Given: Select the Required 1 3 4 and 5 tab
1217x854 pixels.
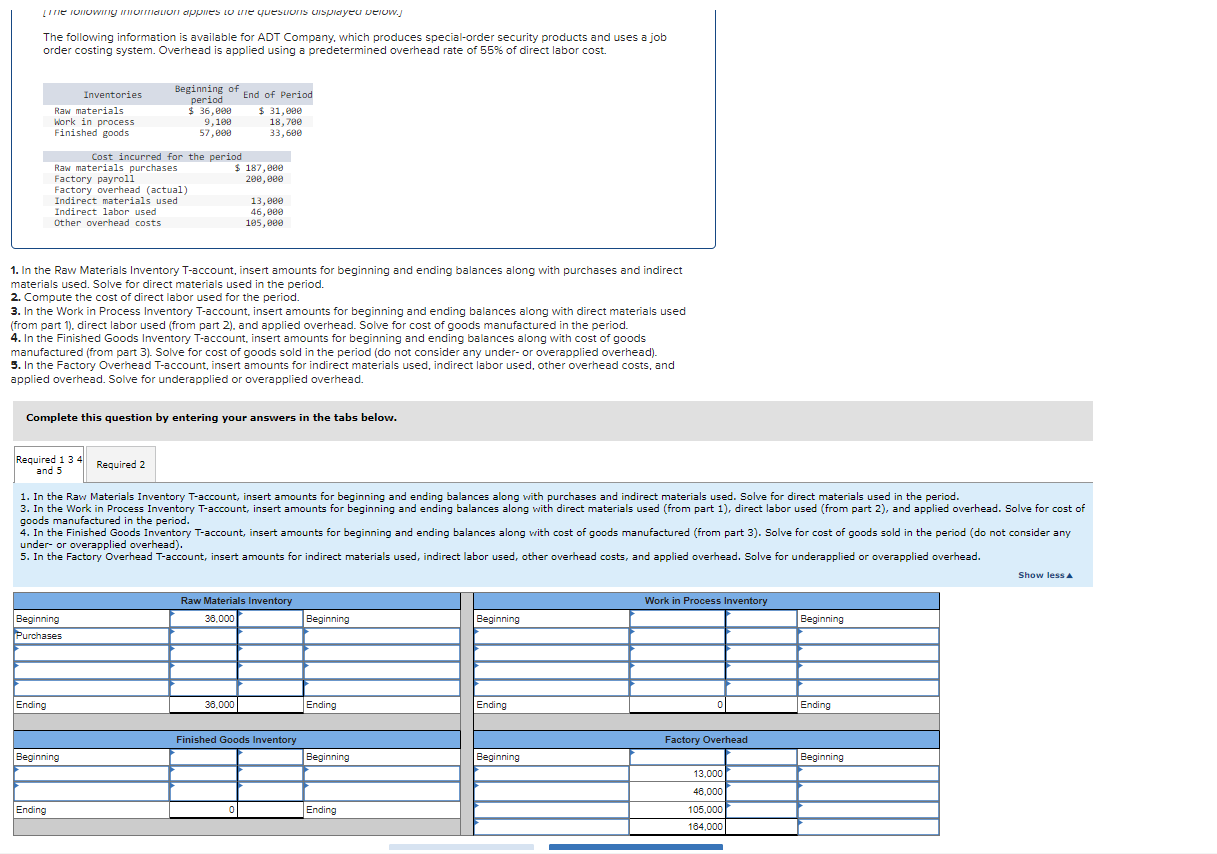Looking at the screenshot, I should point(48,463).
